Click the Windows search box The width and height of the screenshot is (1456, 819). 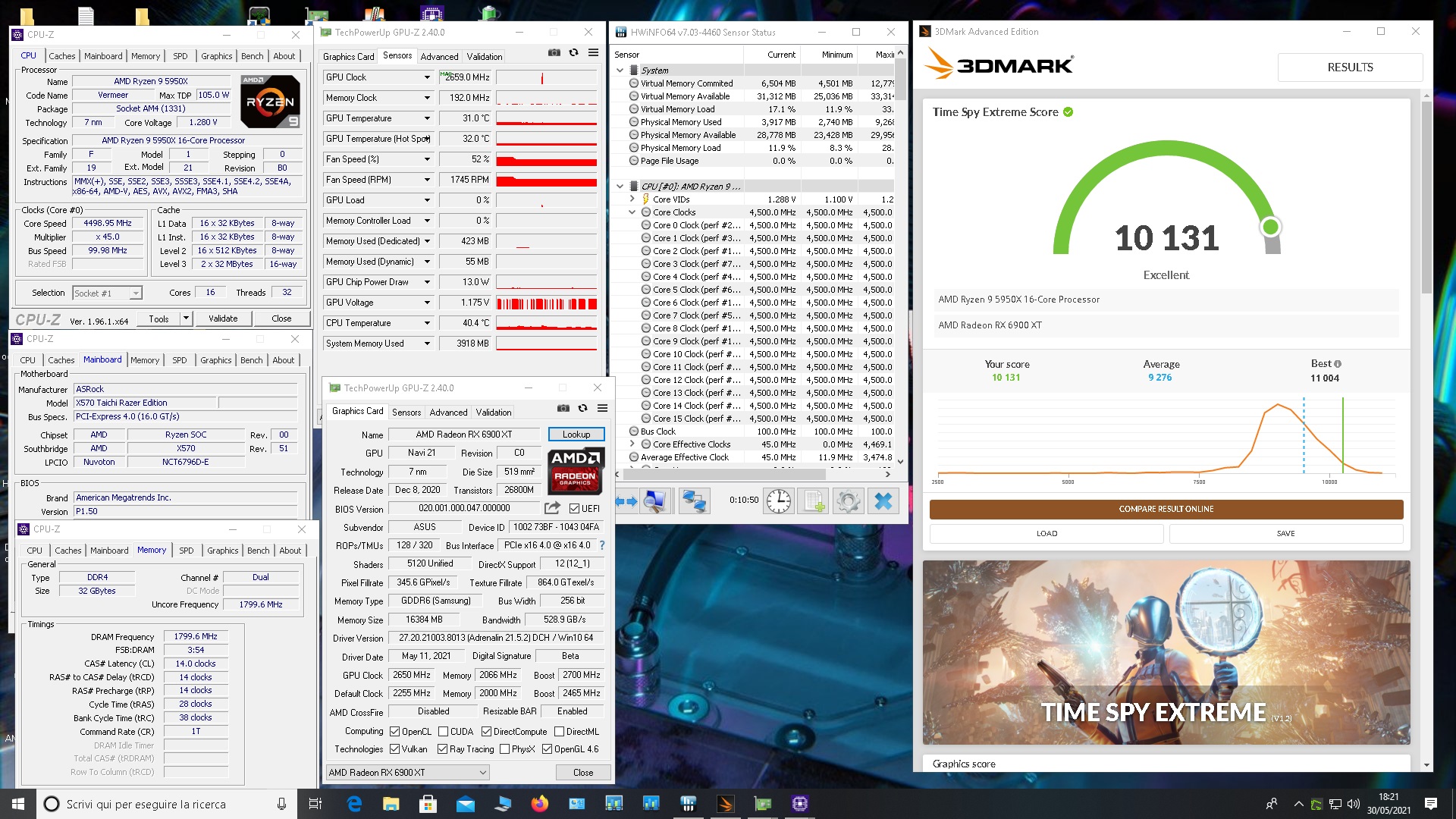(165, 804)
